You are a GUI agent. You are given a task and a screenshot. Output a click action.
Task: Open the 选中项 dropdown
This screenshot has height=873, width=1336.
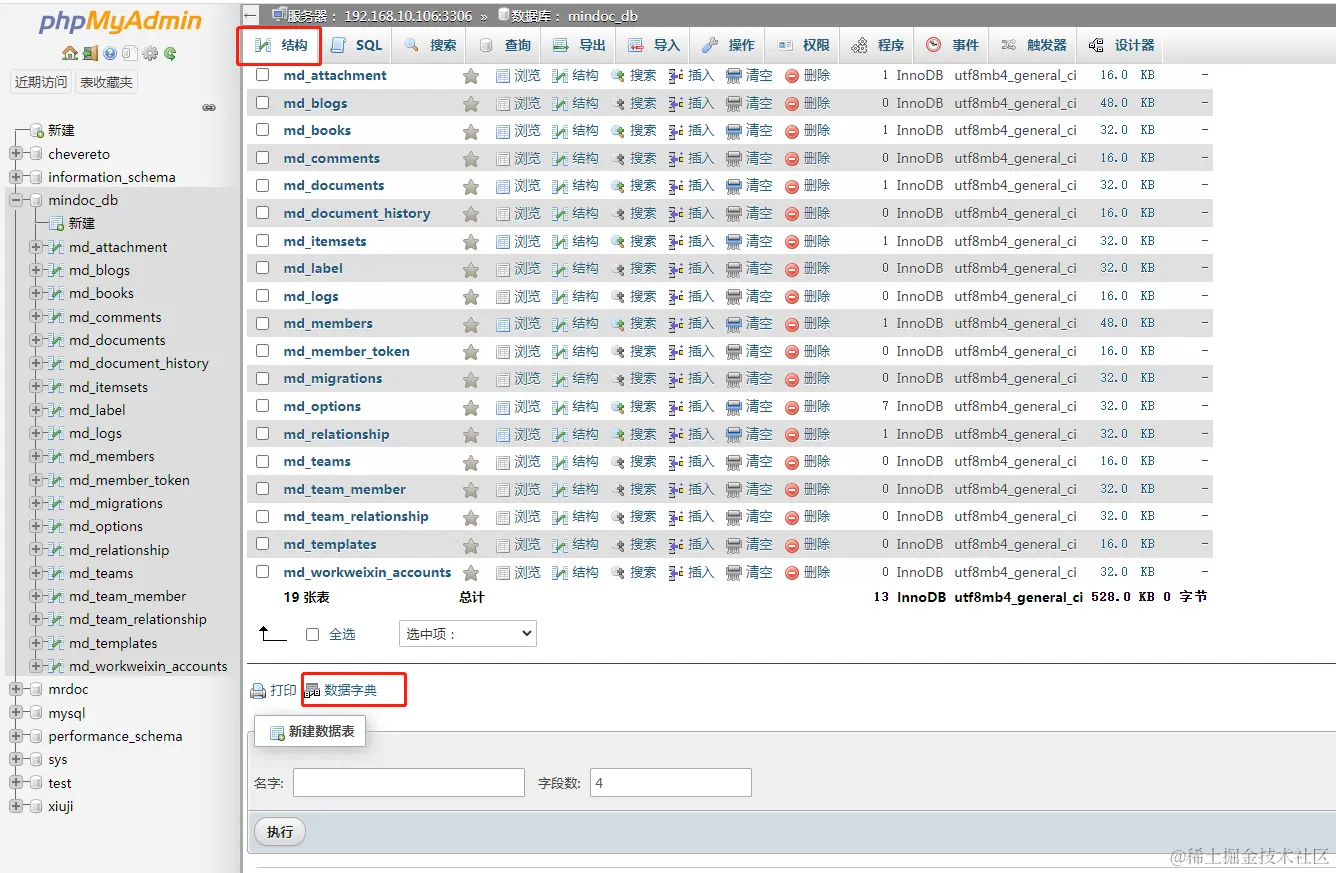pyautogui.click(x=467, y=634)
